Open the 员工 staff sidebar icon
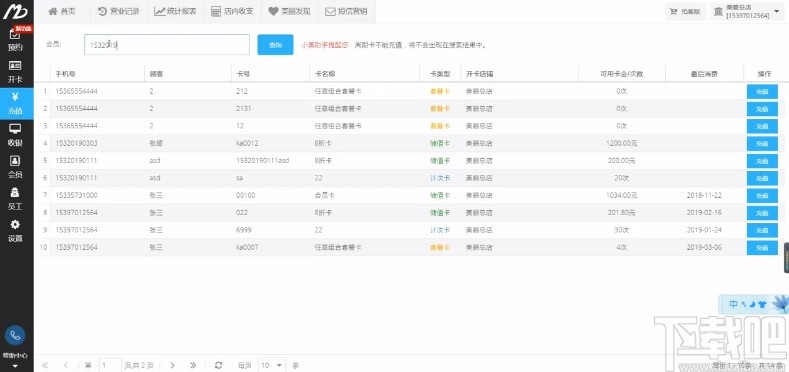The image size is (789, 372). pyautogui.click(x=15, y=199)
